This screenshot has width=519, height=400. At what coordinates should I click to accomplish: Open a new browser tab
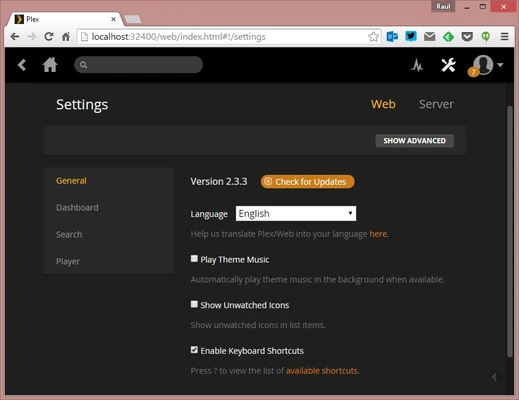(x=133, y=19)
